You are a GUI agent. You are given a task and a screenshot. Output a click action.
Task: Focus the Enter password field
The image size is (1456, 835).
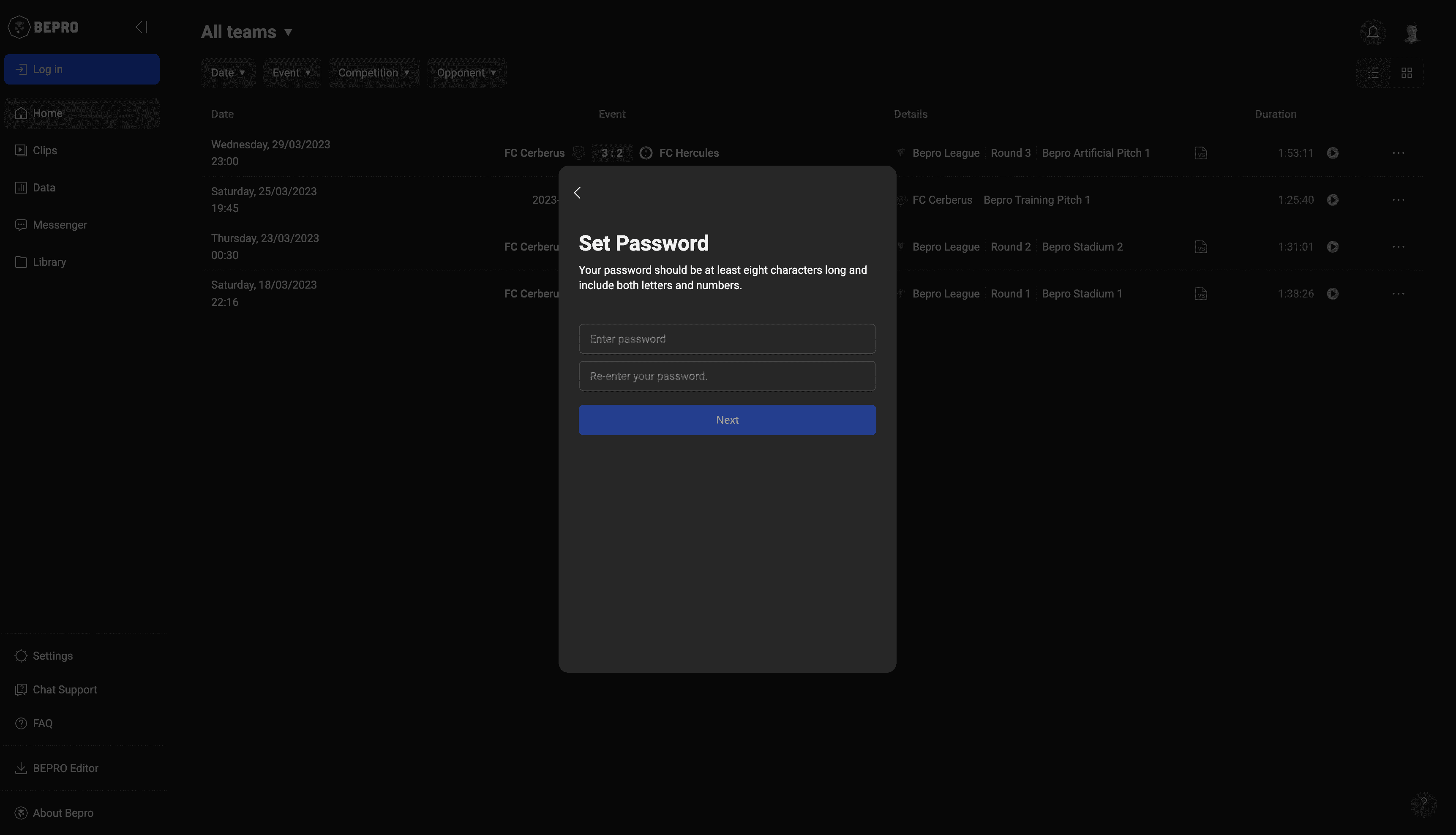coord(727,339)
